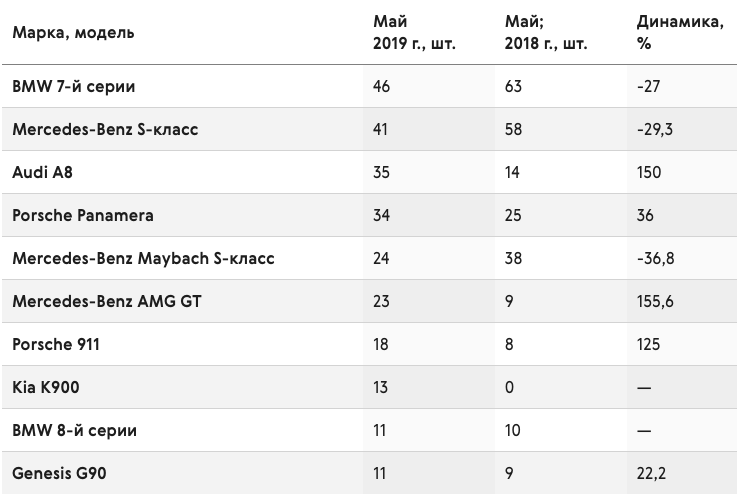739x496 pixels.
Task: Click the 'Марка, модель' column header
Action: click(73, 33)
